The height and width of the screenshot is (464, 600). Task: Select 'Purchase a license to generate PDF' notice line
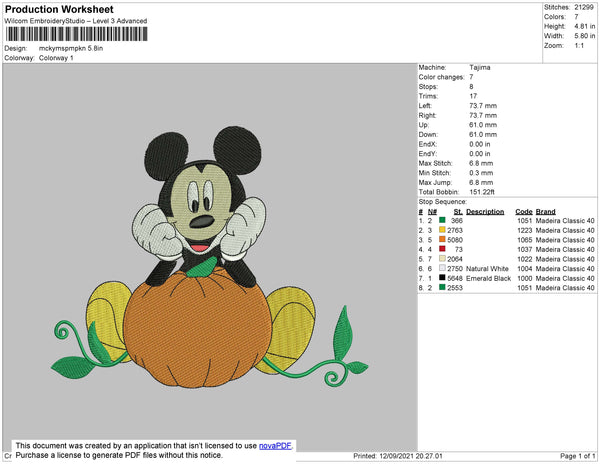(119, 455)
